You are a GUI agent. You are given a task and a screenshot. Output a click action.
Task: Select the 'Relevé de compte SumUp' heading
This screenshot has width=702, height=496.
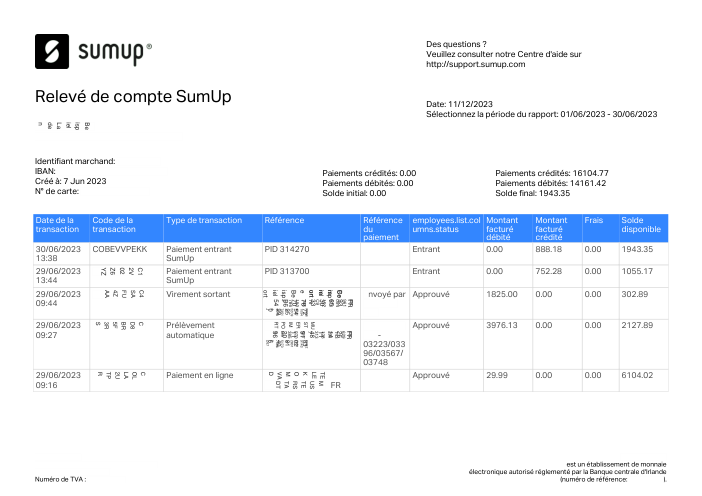coord(133,96)
